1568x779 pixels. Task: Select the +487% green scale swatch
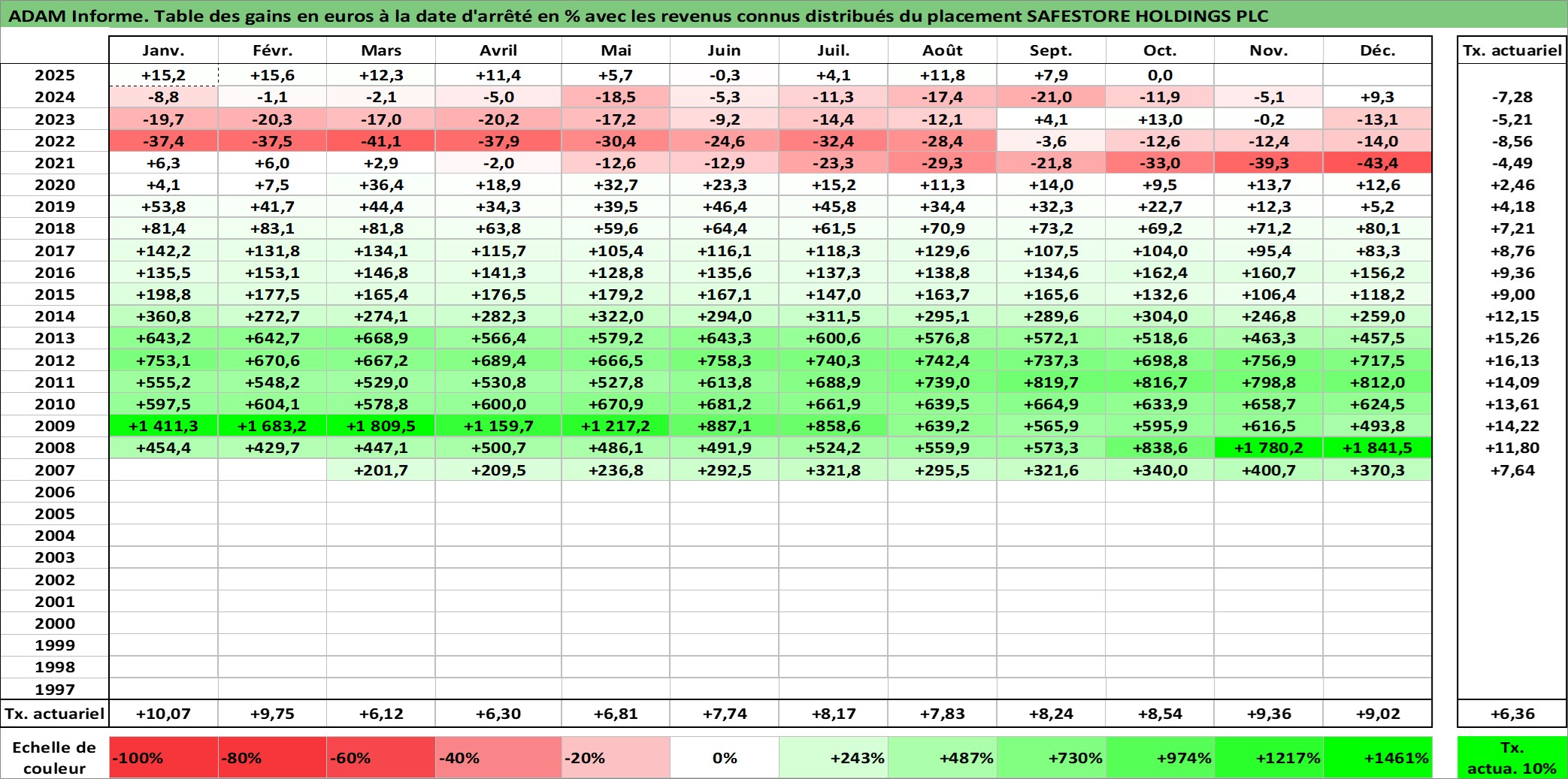coord(943,757)
